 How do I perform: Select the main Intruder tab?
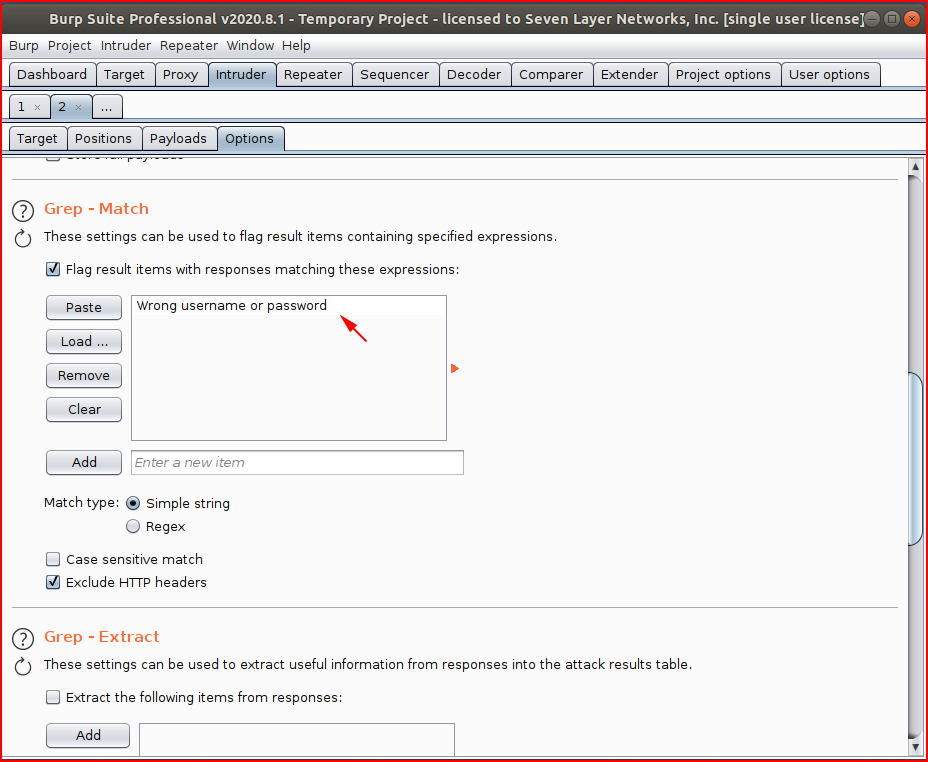tap(241, 75)
